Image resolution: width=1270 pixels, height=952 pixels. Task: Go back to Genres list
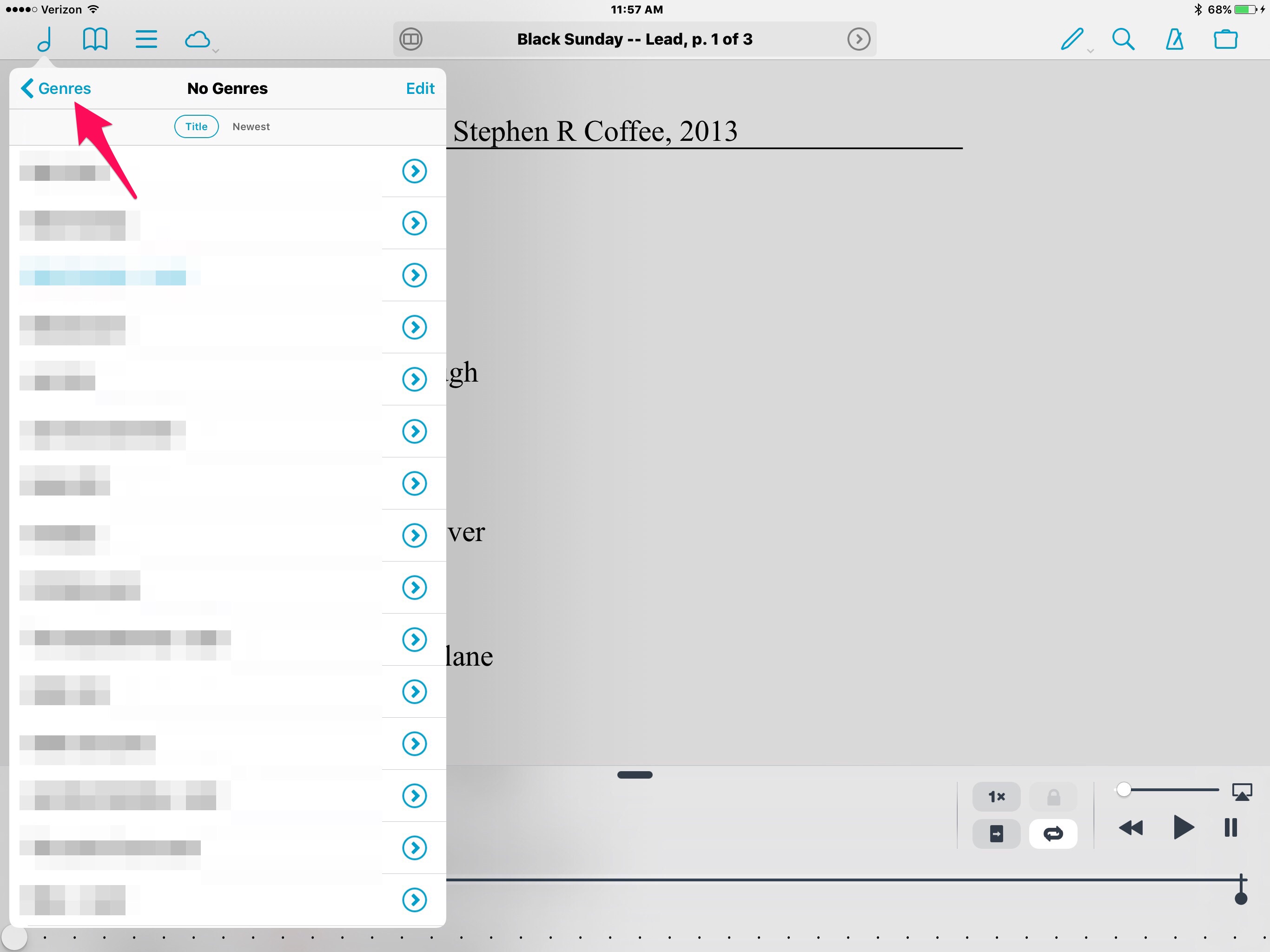click(56, 88)
